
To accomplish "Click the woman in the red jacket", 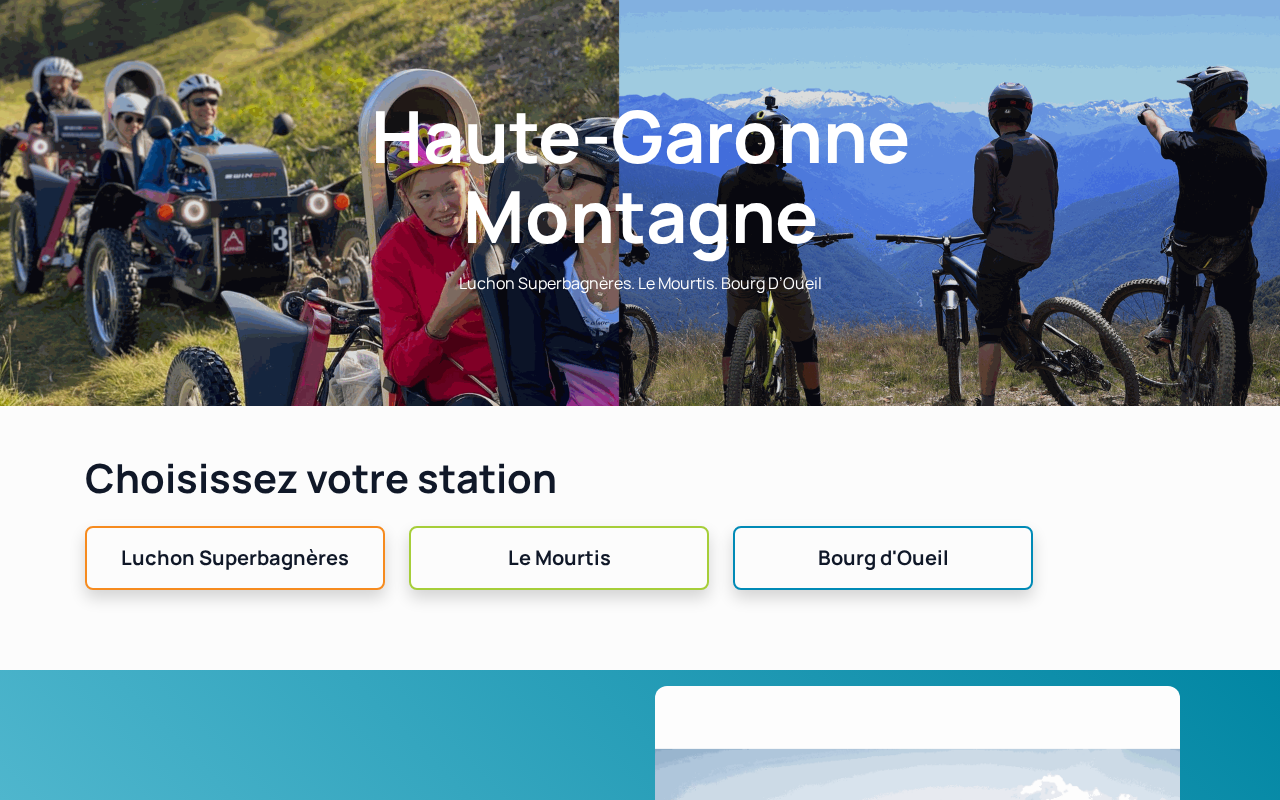I will click(425, 290).
